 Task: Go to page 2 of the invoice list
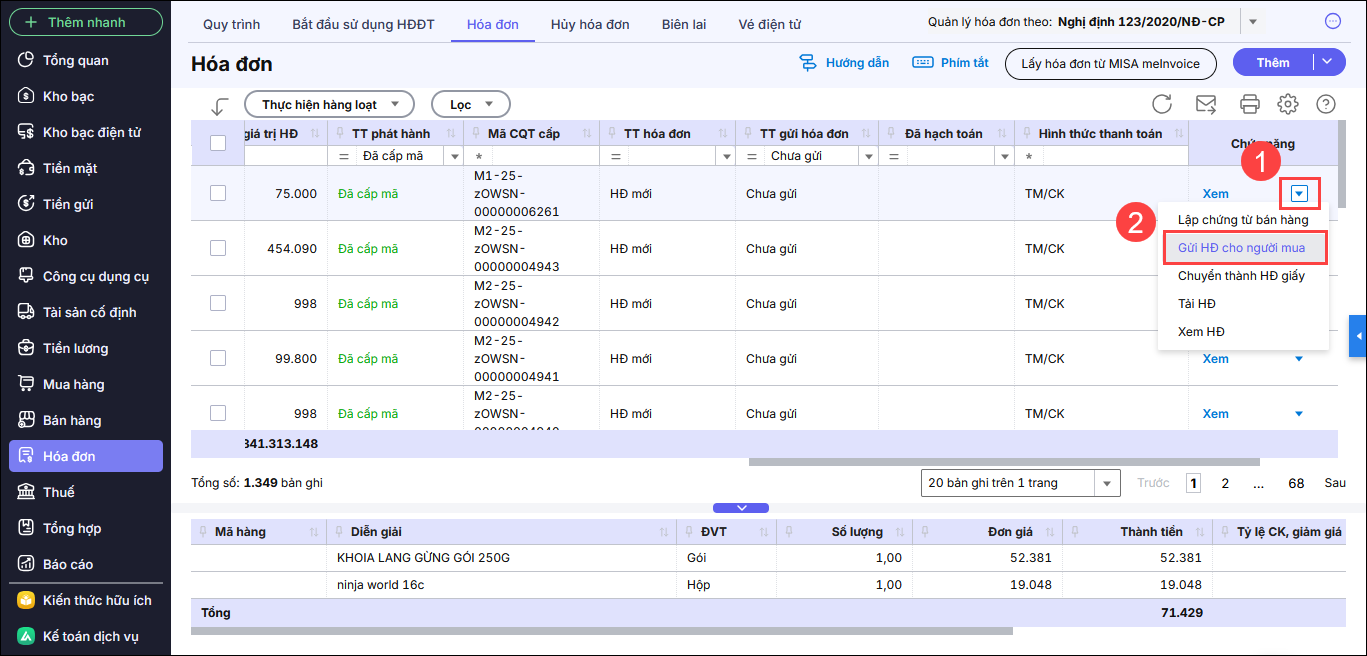[x=1225, y=483]
